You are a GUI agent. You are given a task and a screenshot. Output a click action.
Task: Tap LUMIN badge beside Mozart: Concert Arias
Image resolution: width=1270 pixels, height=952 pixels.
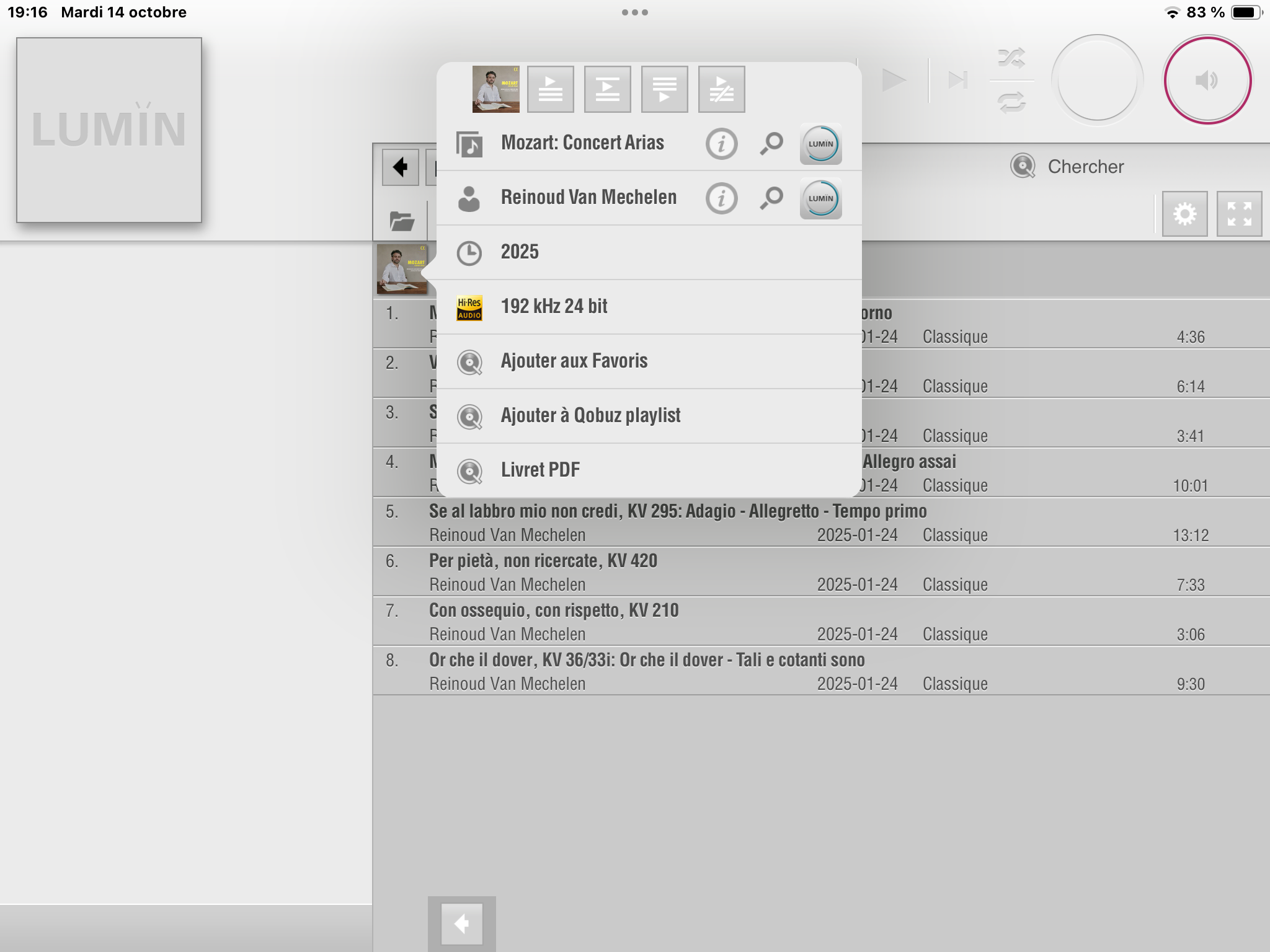point(820,144)
